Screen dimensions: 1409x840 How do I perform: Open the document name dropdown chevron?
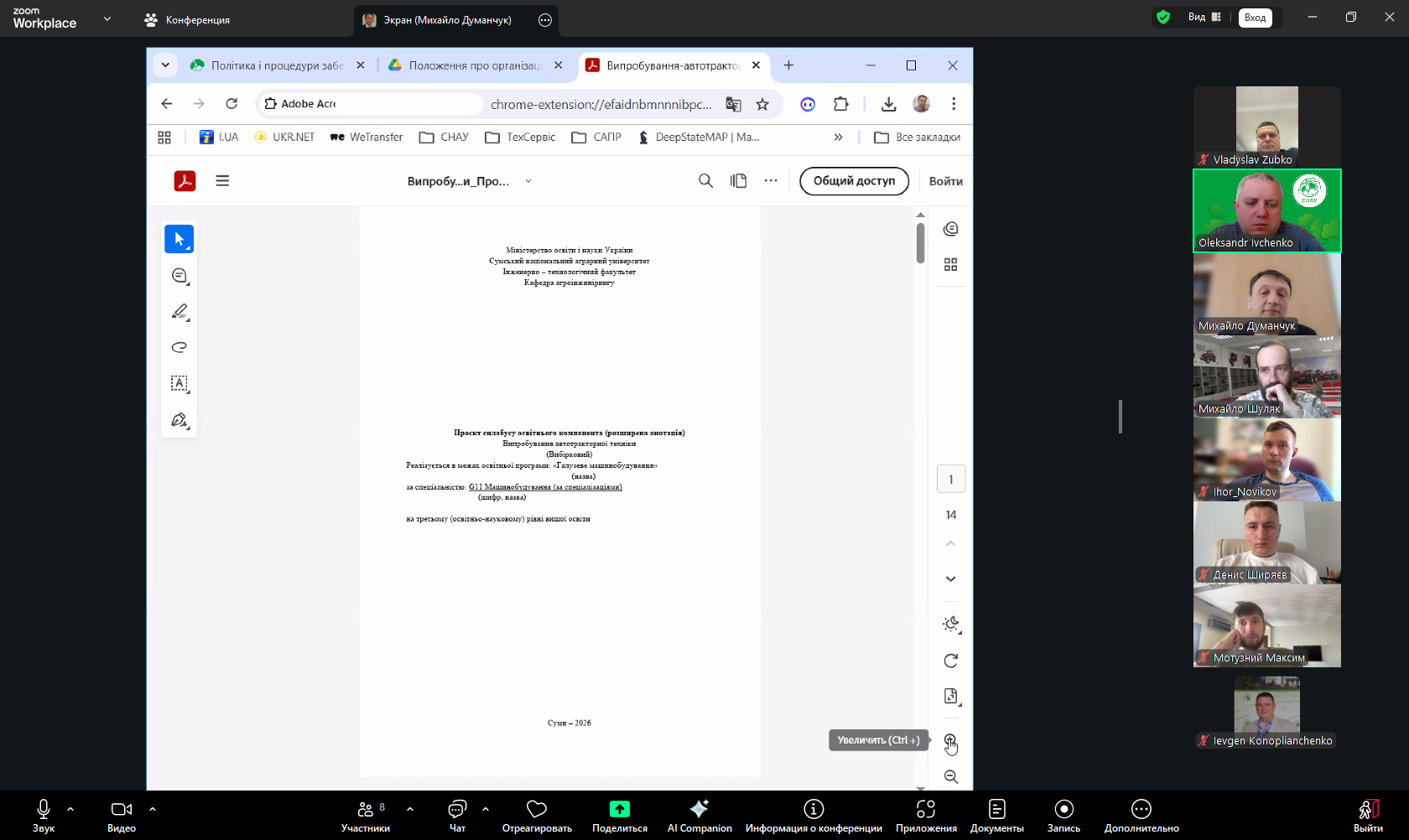click(x=528, y=181)
